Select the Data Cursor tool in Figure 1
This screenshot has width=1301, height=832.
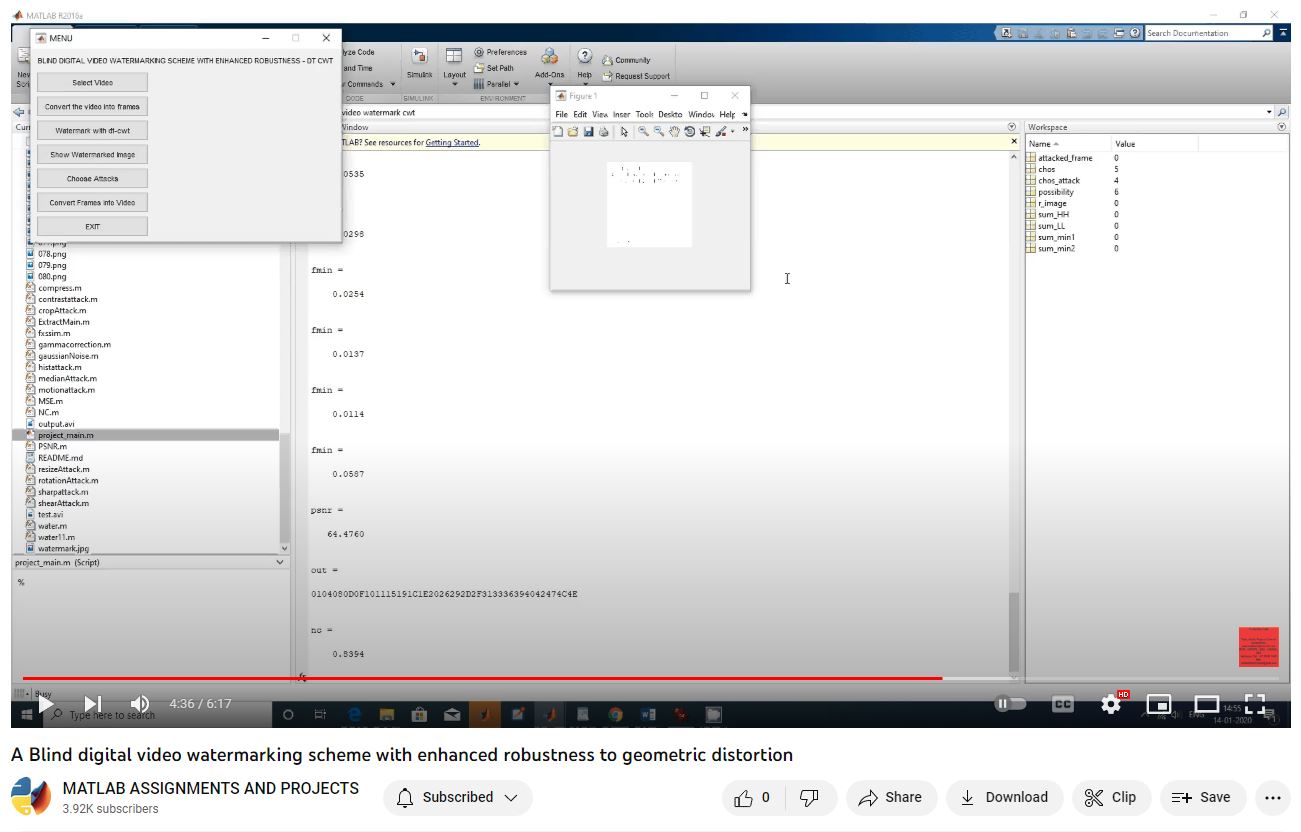(704, 131)
